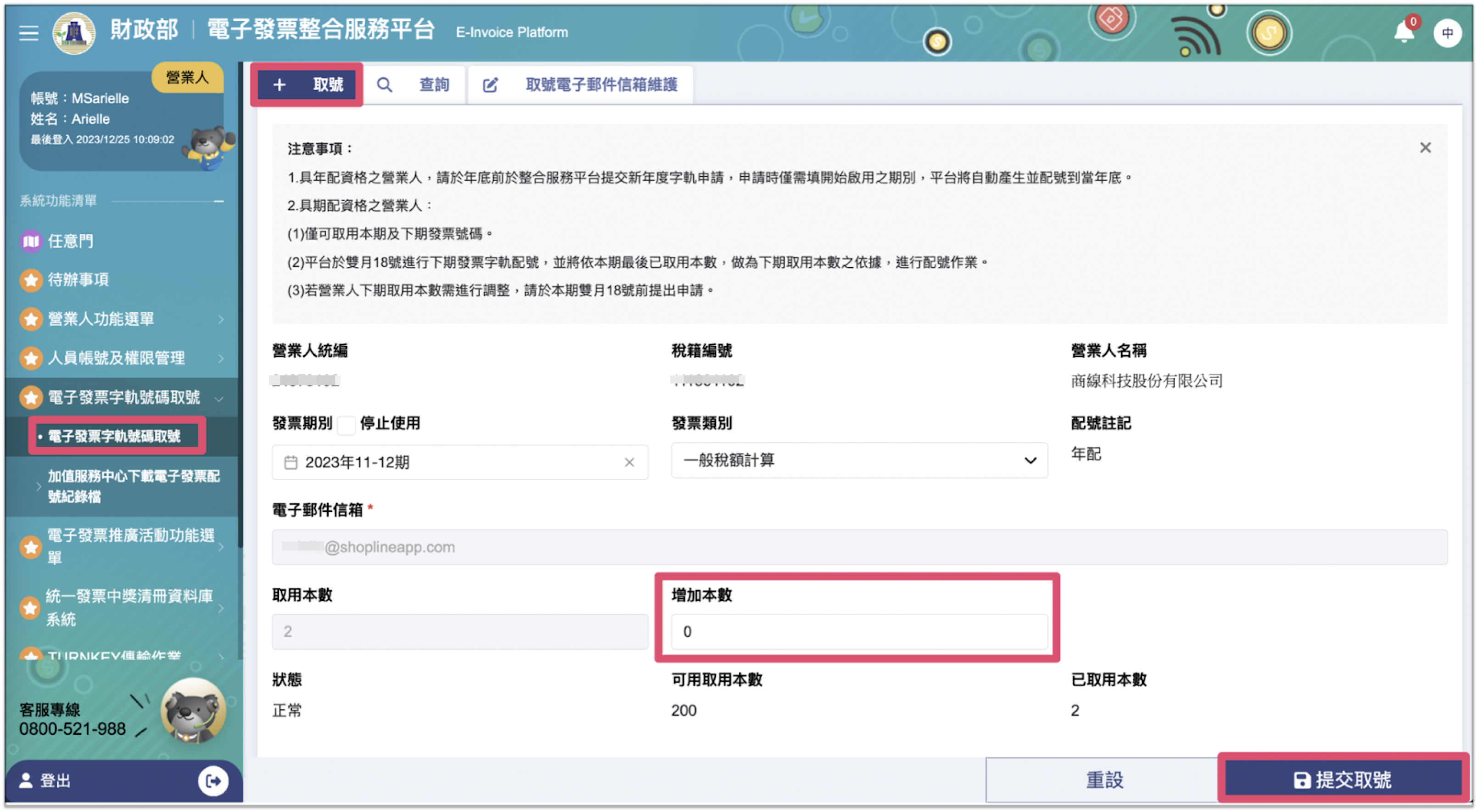Open the hamburger menu icon
The image size is (1478, 812).
tap(28, 33)
